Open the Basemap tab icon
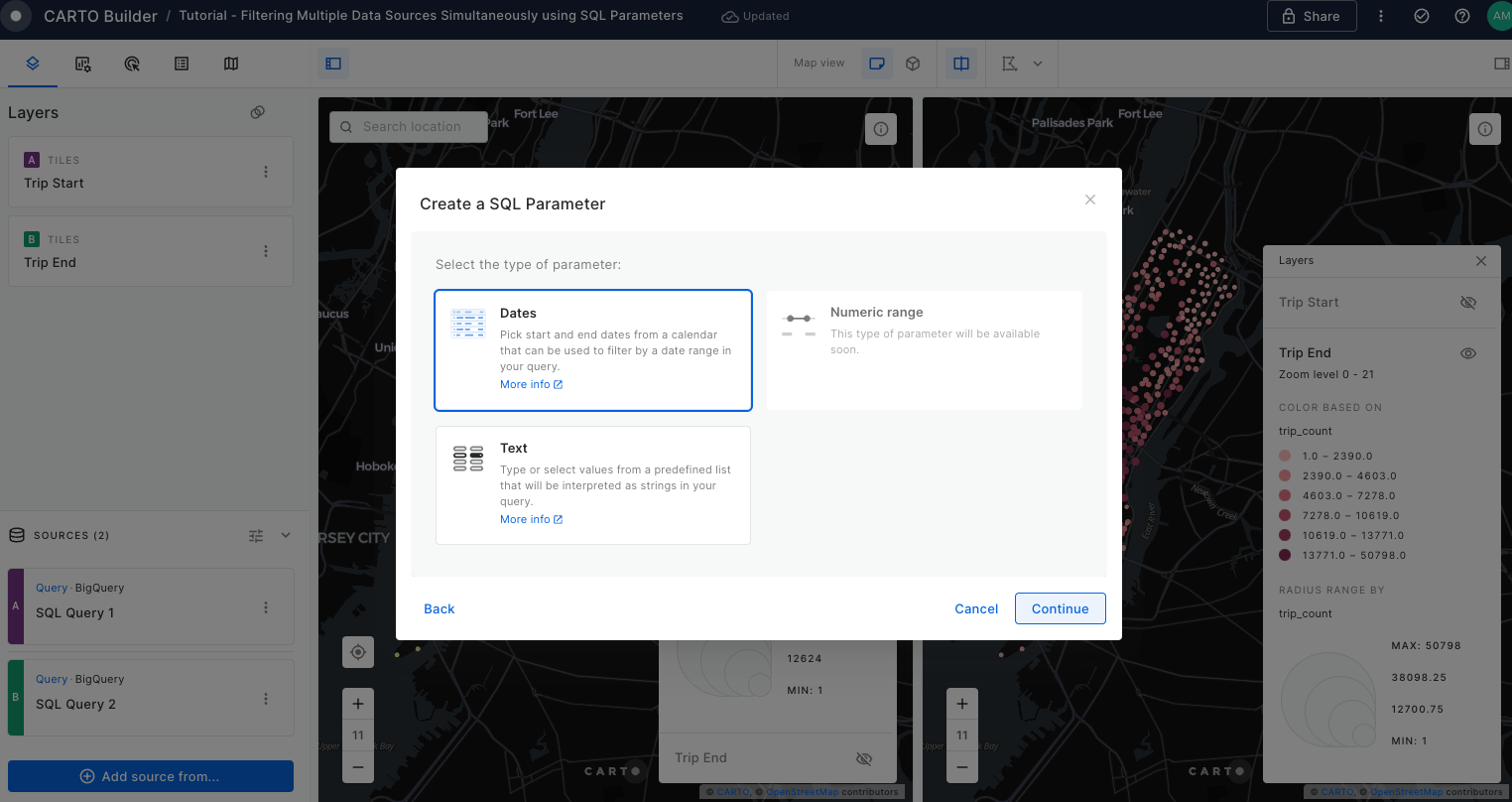 231,64
